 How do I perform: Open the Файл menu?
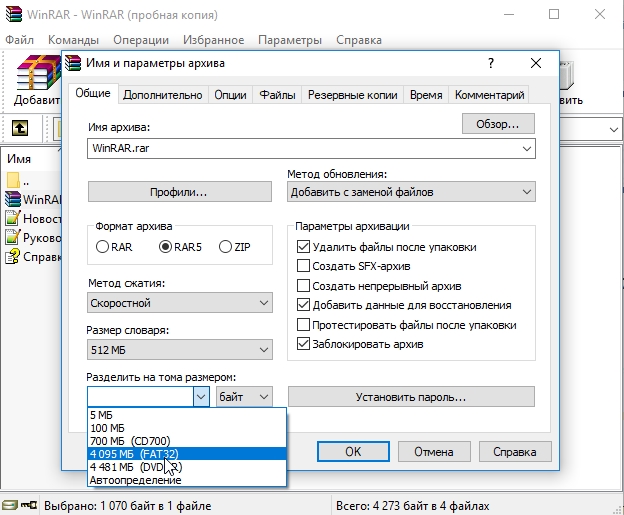[20, 40]
